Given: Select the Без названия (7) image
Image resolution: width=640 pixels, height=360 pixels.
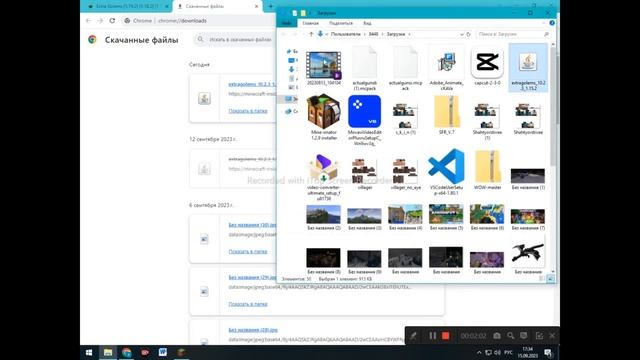Looking at the screenshot, I should pos(528,219).
